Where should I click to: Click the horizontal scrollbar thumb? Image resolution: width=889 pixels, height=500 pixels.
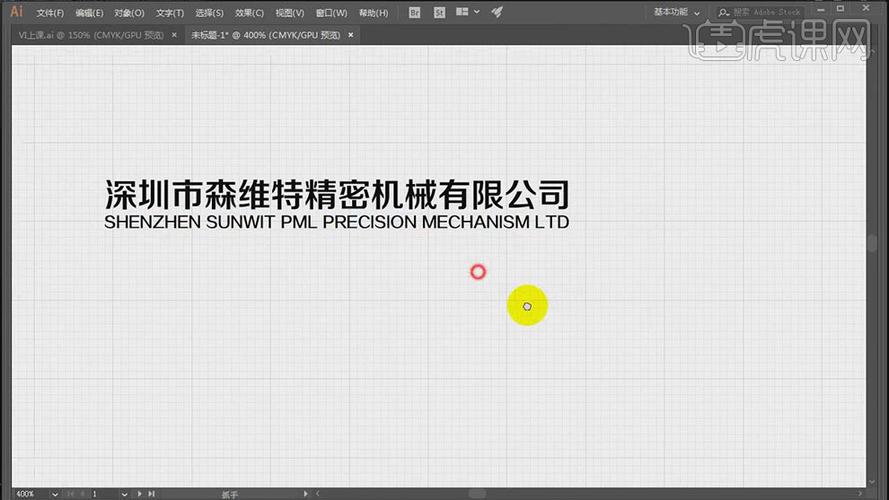[x=477, y=494]
